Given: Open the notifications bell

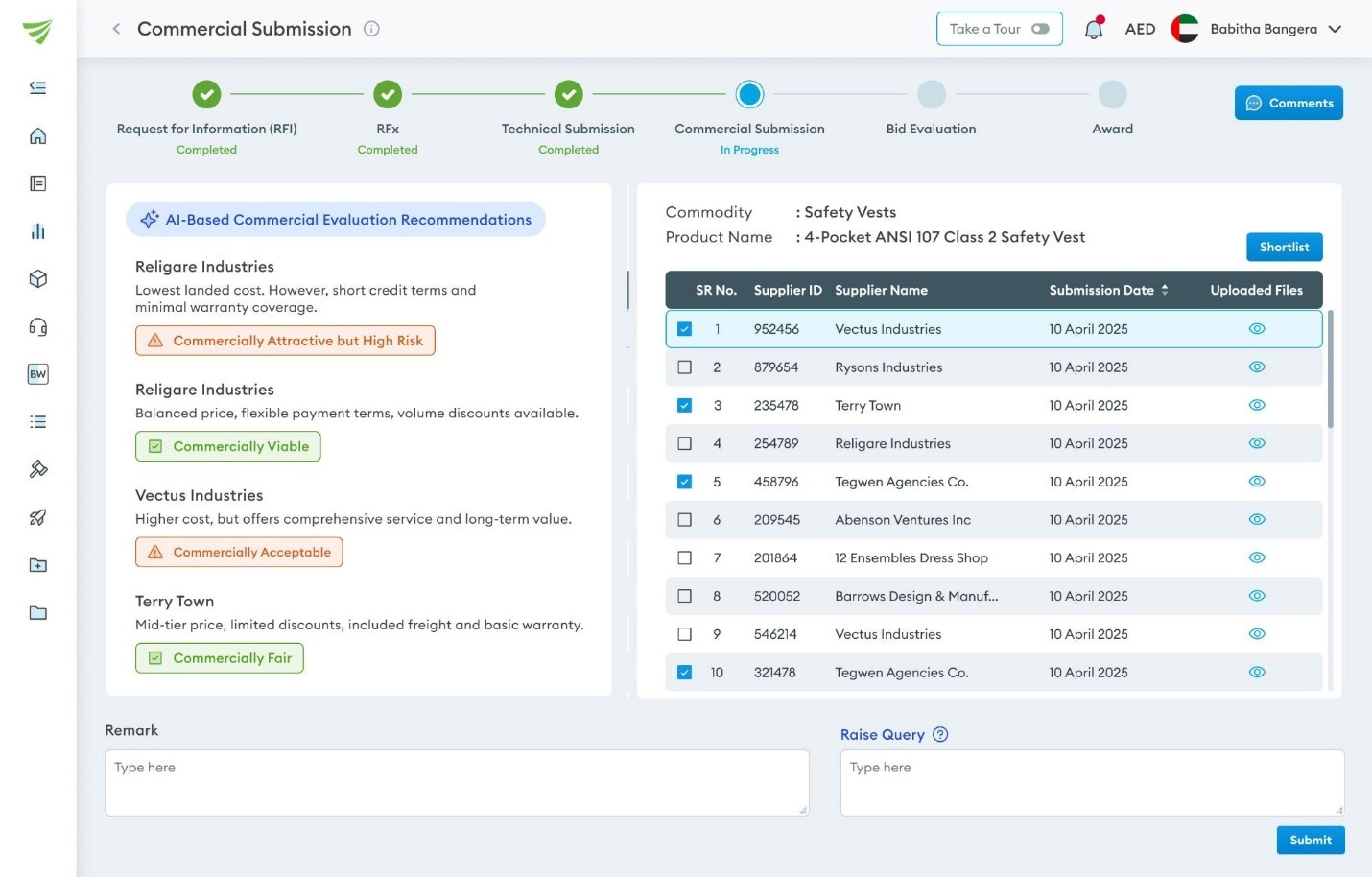Looking at the screenshot, I should [x=1094, y=29].
